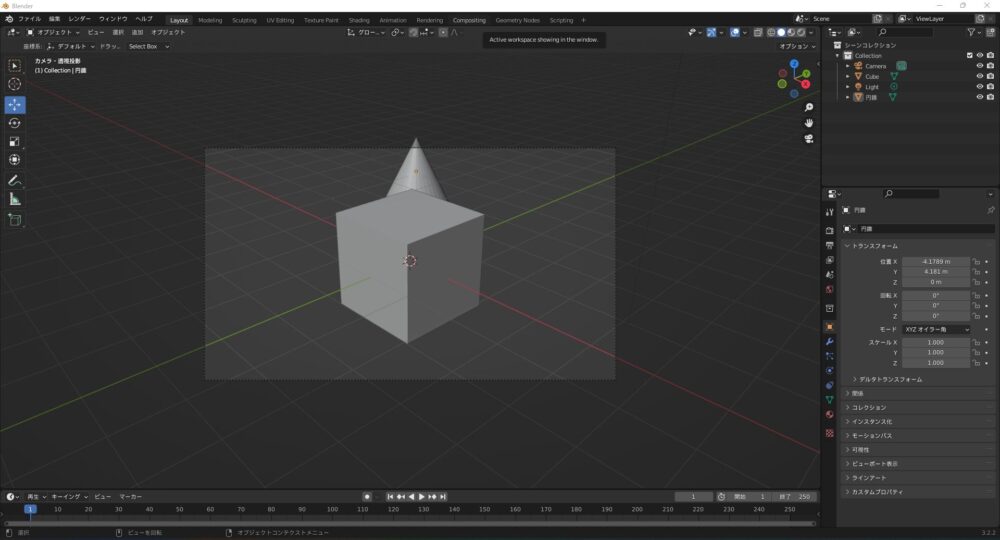Switch to the Modeling workspace tab
Viewport: 1000px width, 540px height.
click(x=210, y=20)
